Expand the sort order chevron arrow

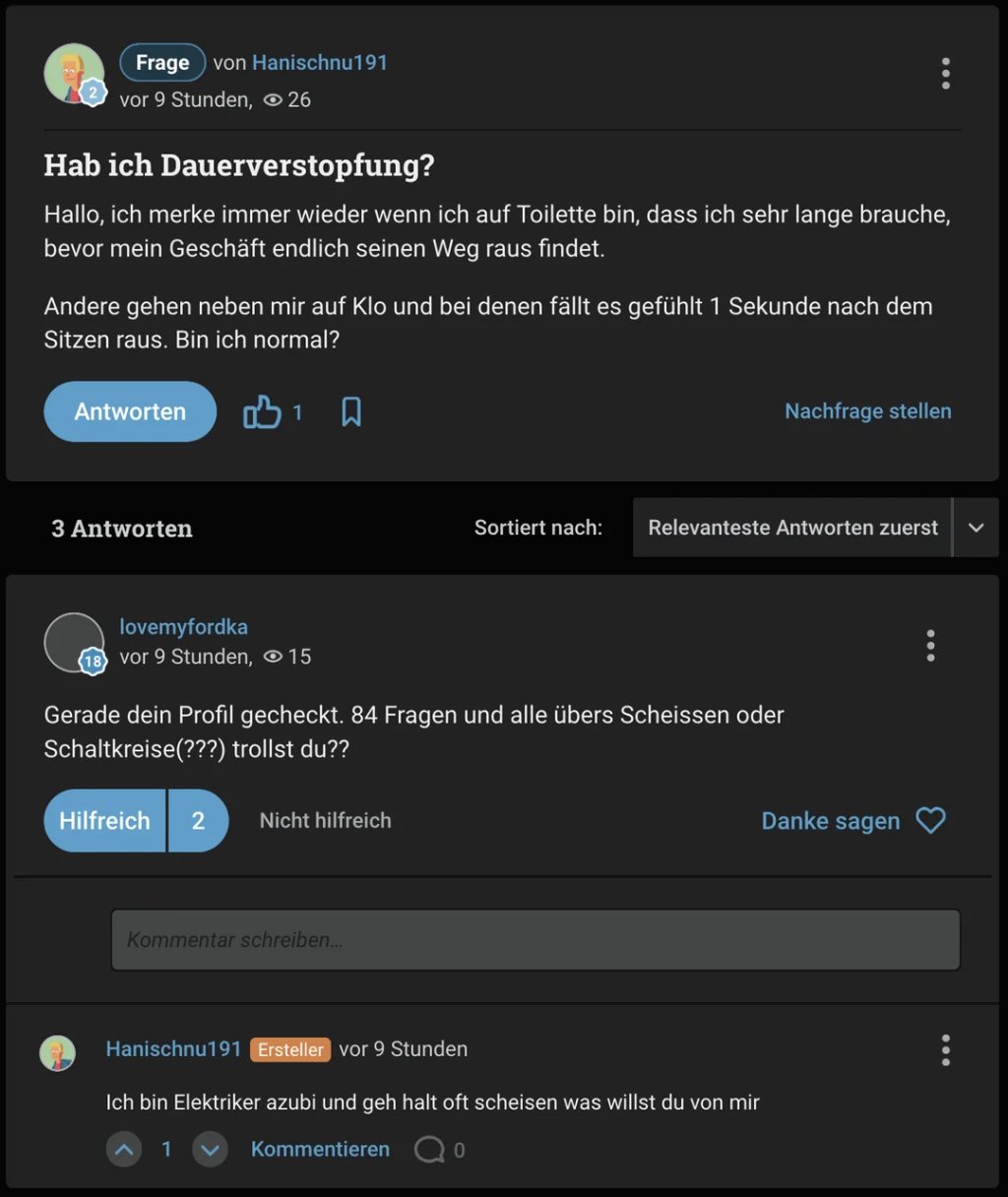(x=976, y=528)
